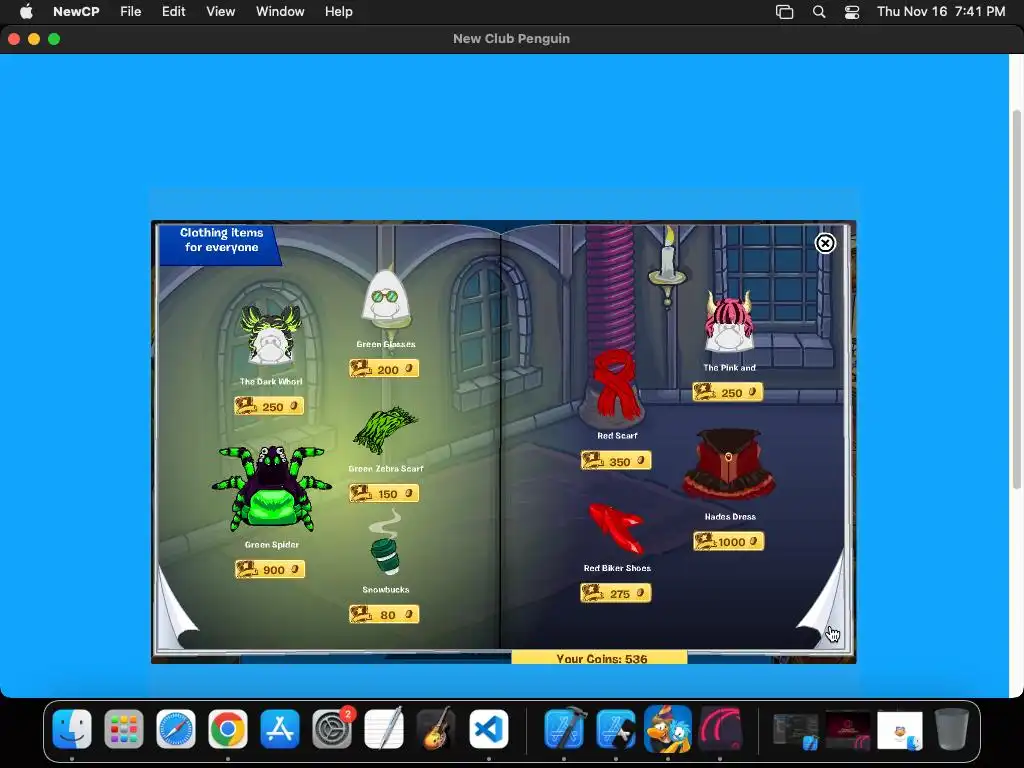Select The Dark Whorl wig item

pos(271,334)
